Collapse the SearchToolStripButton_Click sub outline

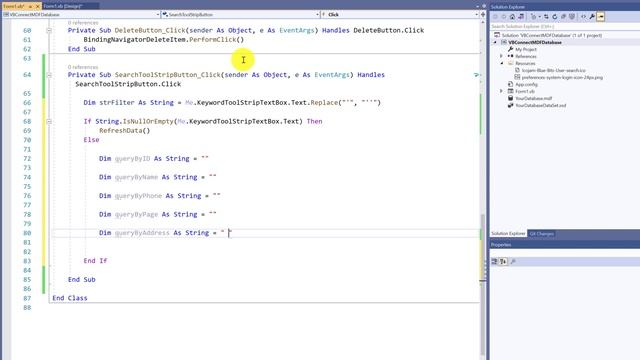click(x=49, y=75)
